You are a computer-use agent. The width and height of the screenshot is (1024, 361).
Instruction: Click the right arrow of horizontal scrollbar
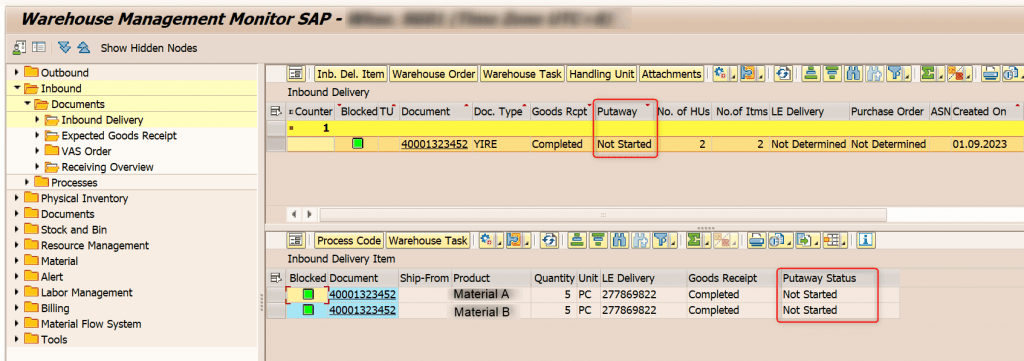tap(309, 214)
